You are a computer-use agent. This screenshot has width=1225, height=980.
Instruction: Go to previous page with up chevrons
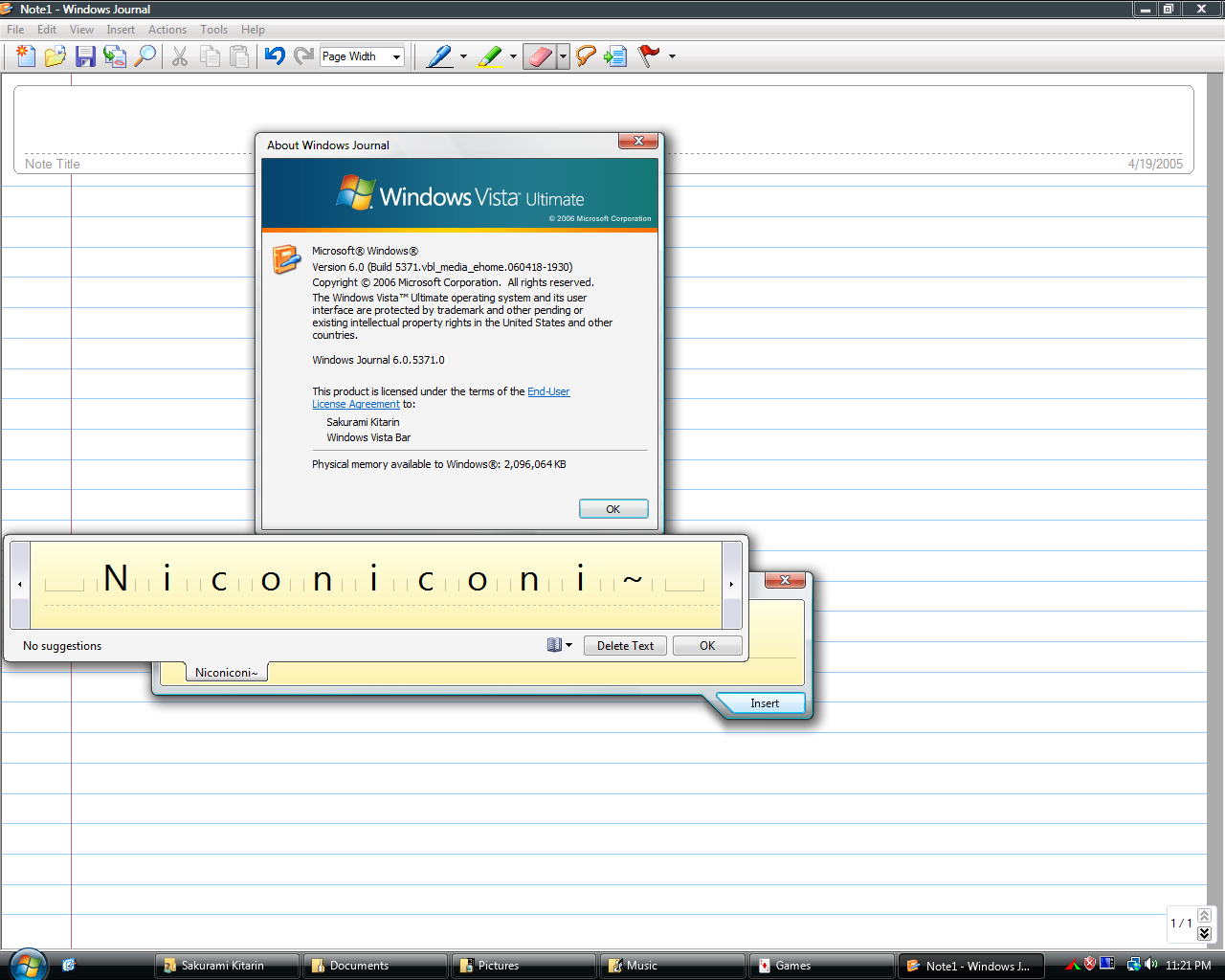(1204, 916)
